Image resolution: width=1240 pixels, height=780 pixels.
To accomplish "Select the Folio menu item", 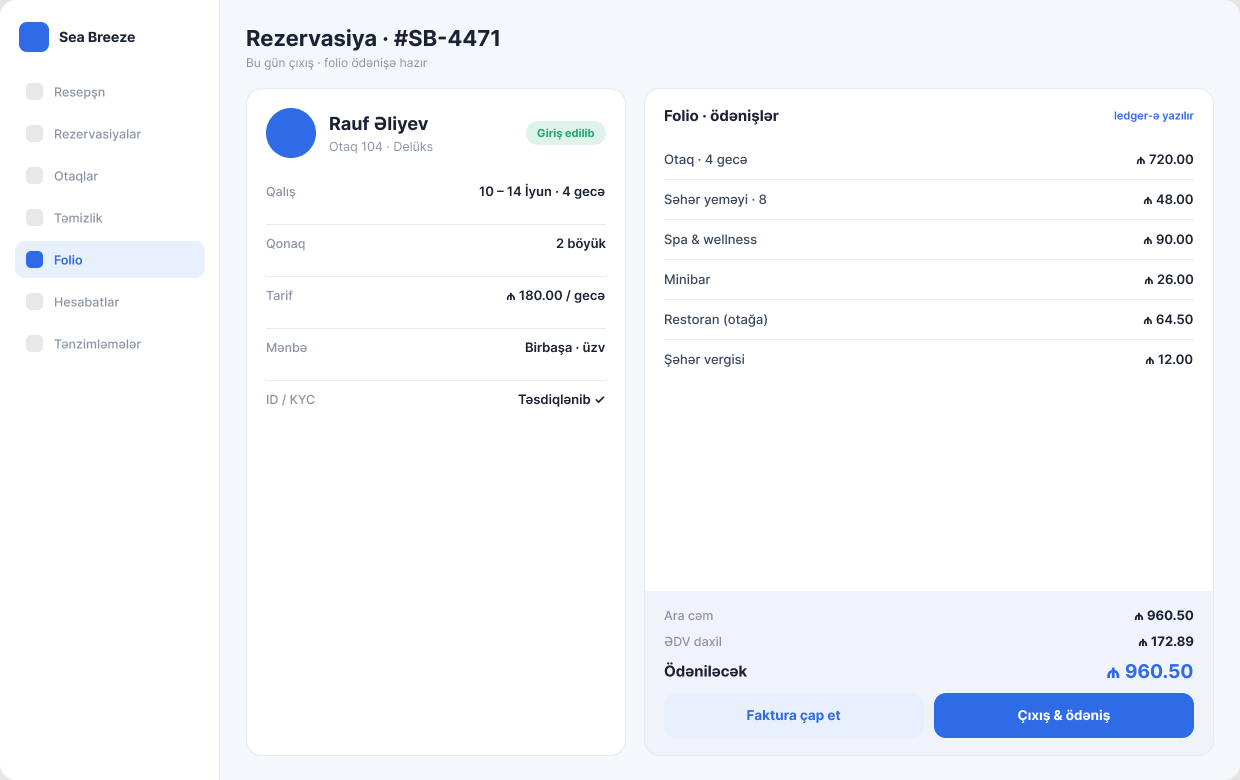I will (x=110, y=260).
